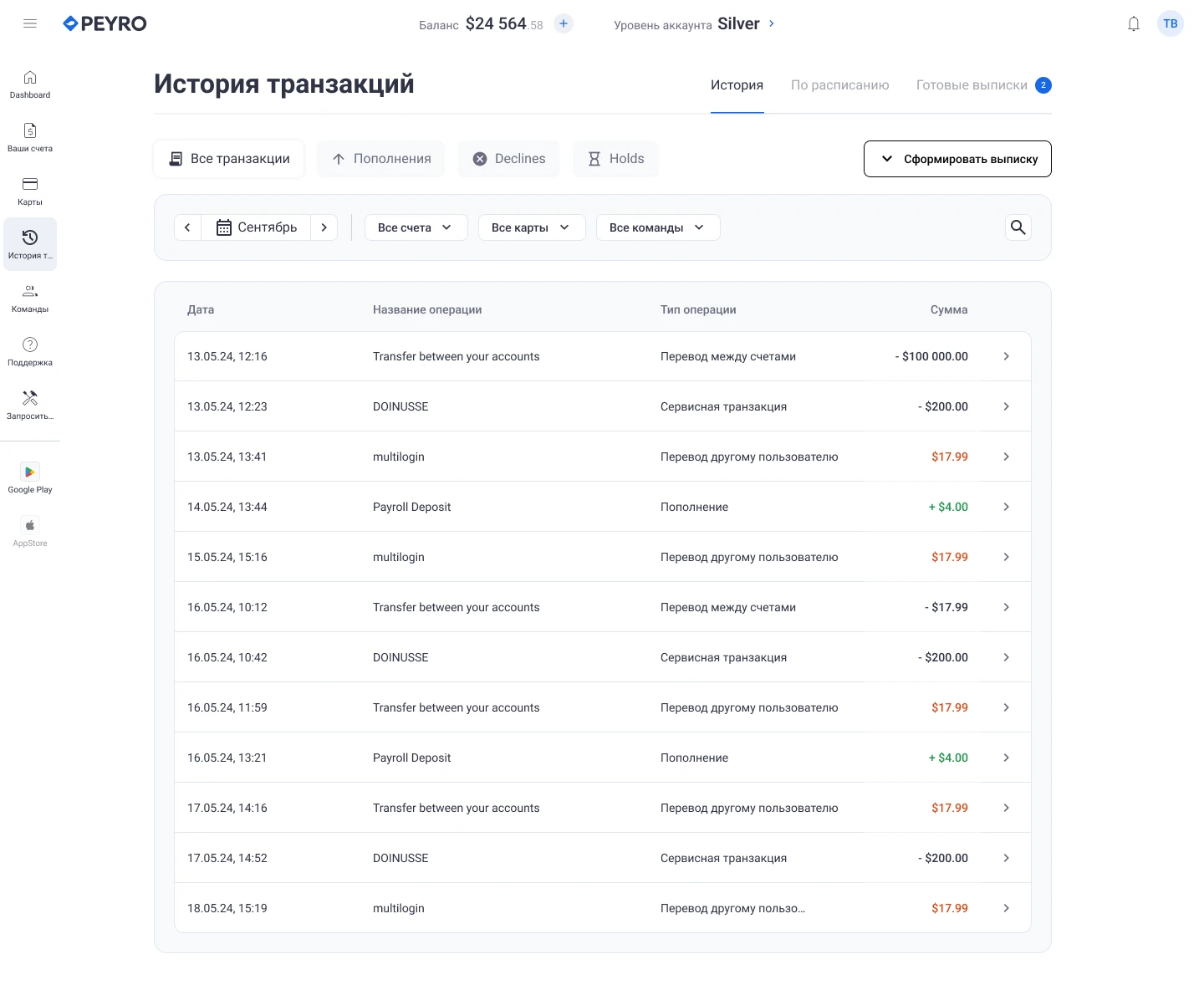The height and width of the screenshot is (985, 1204).
Task: Go to next month arrow
Action: click(324, 227)
